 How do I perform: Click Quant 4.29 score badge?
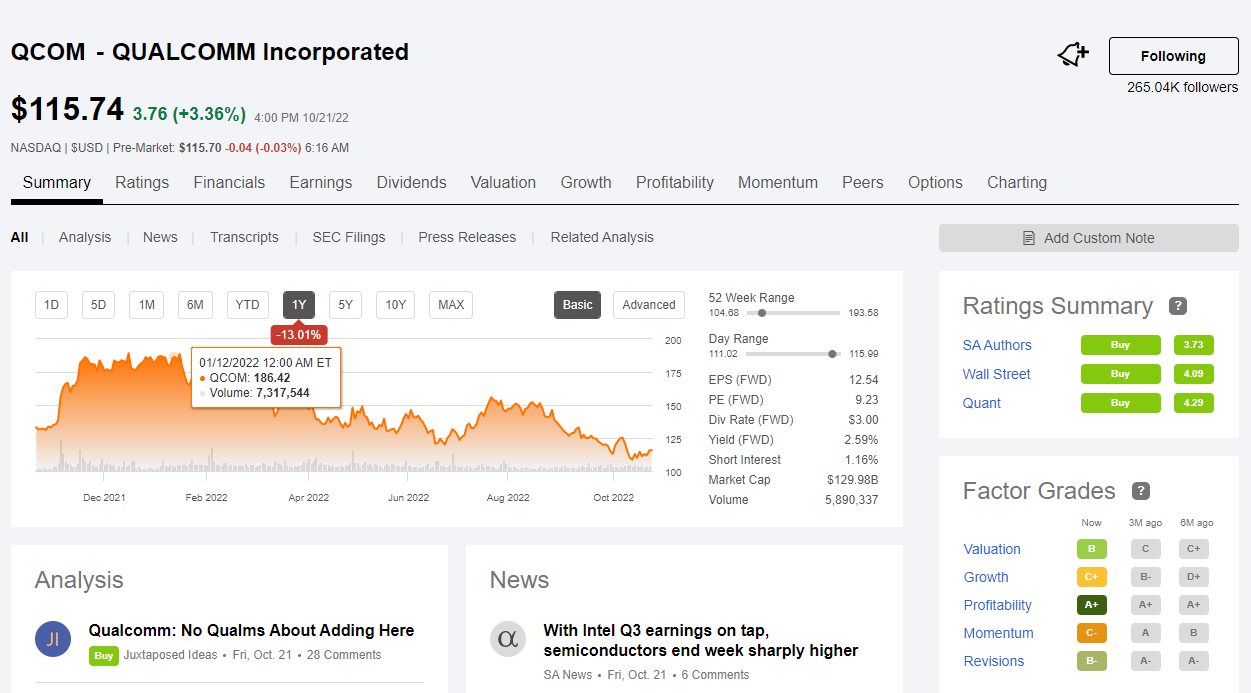pos(1193,403)
